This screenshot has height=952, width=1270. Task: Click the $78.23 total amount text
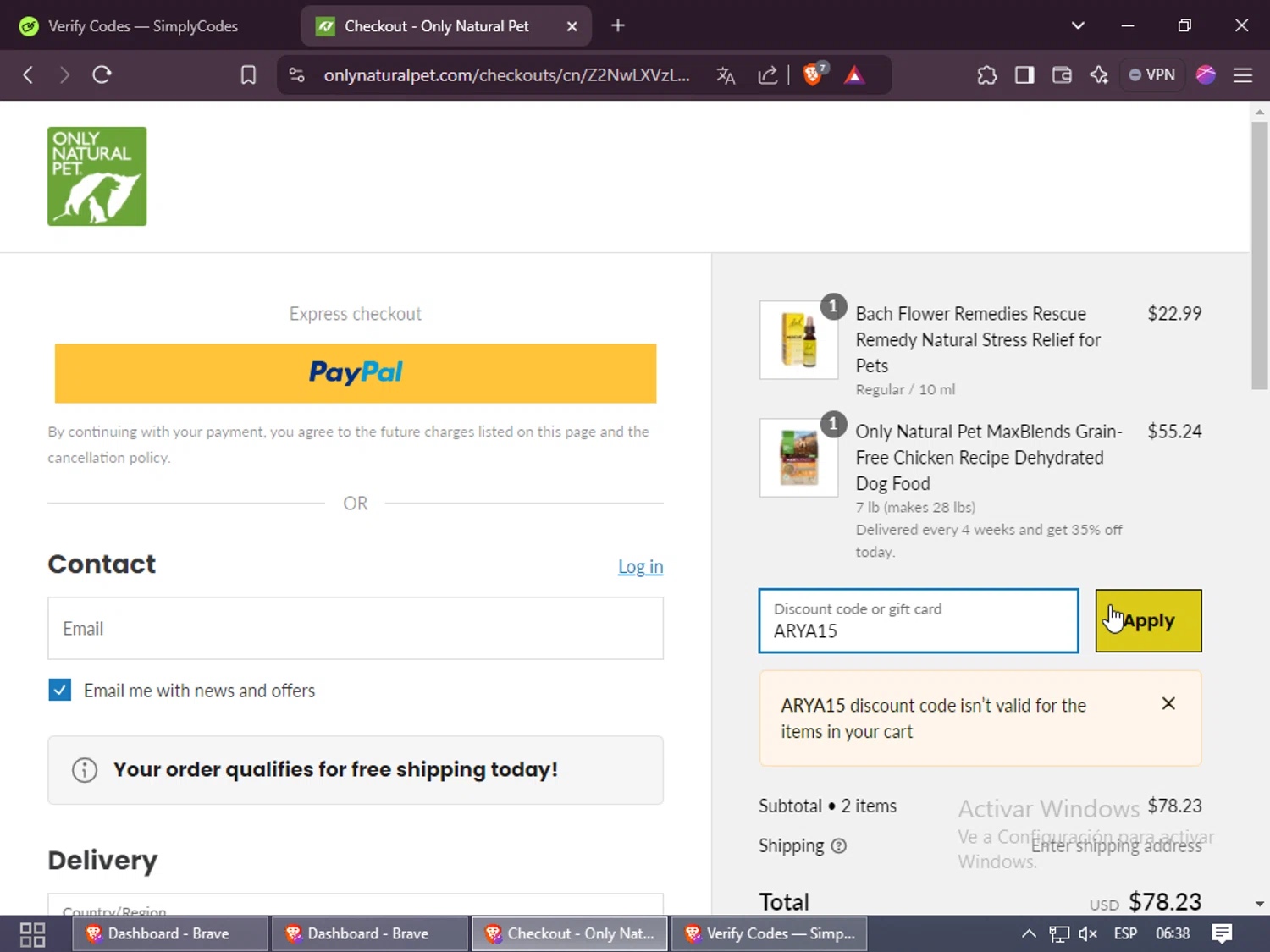1165,902
